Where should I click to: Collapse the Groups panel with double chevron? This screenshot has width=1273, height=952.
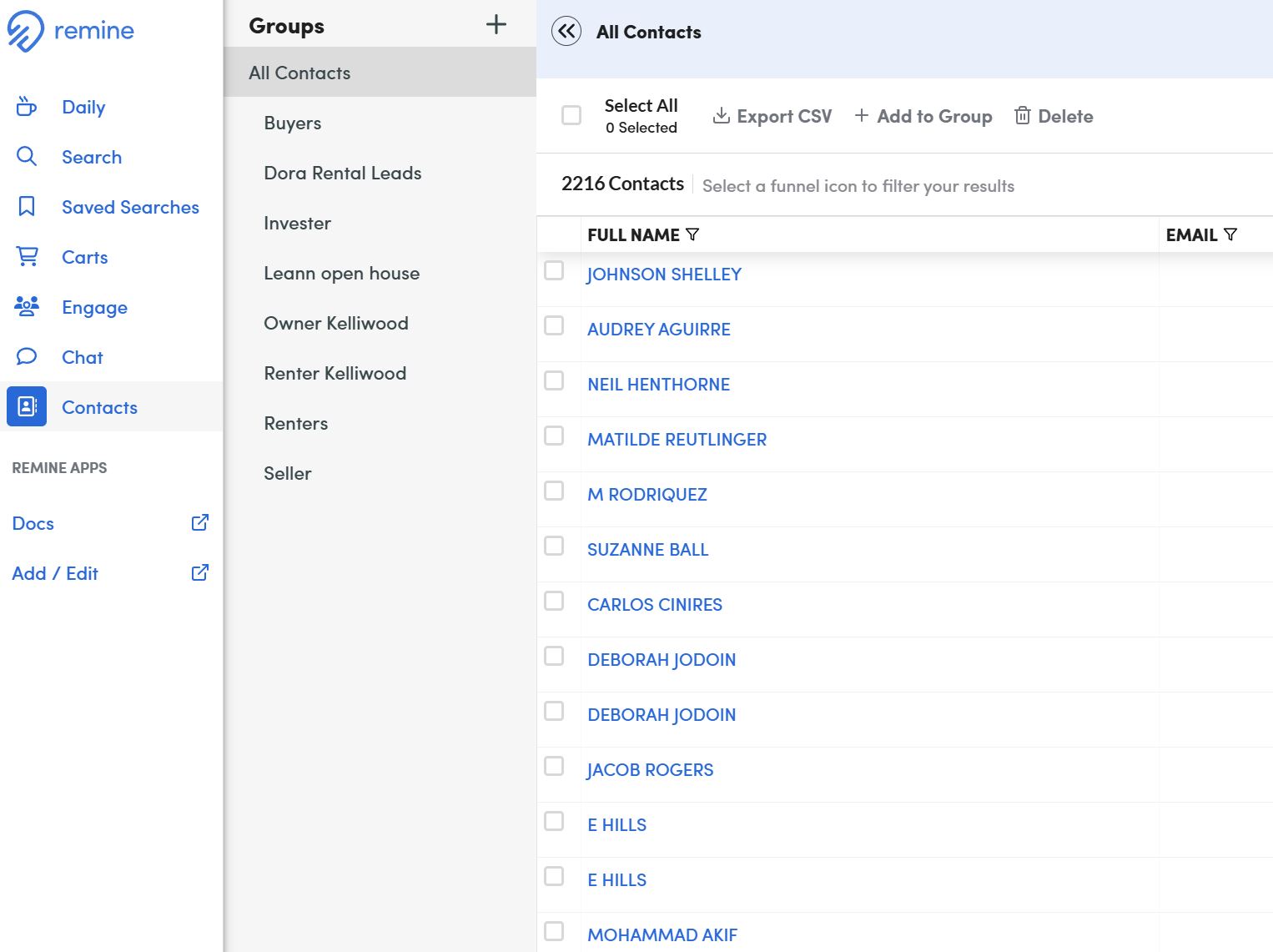pyautogui.click(x=566, y=32)
